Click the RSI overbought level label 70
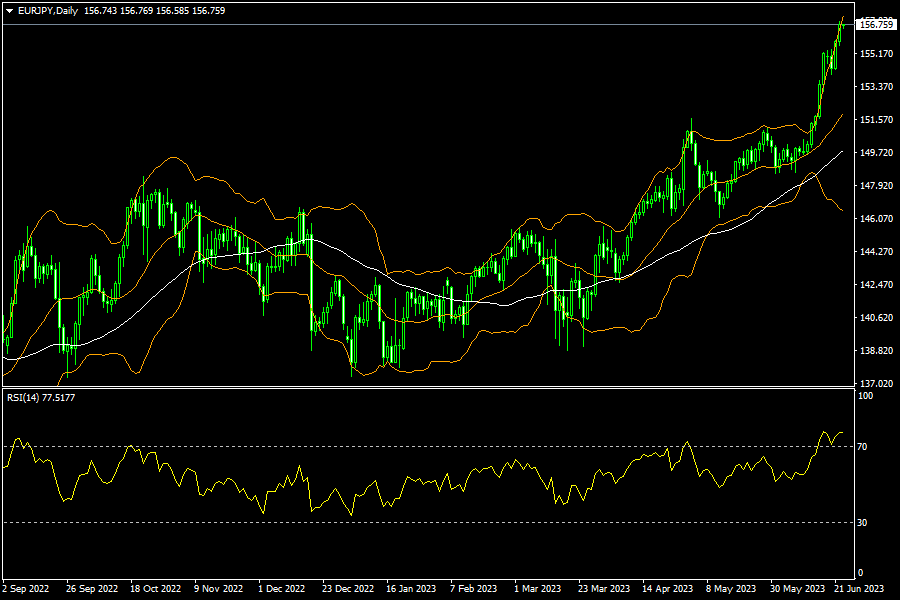The image size is (900, 600). coord(862,446)
